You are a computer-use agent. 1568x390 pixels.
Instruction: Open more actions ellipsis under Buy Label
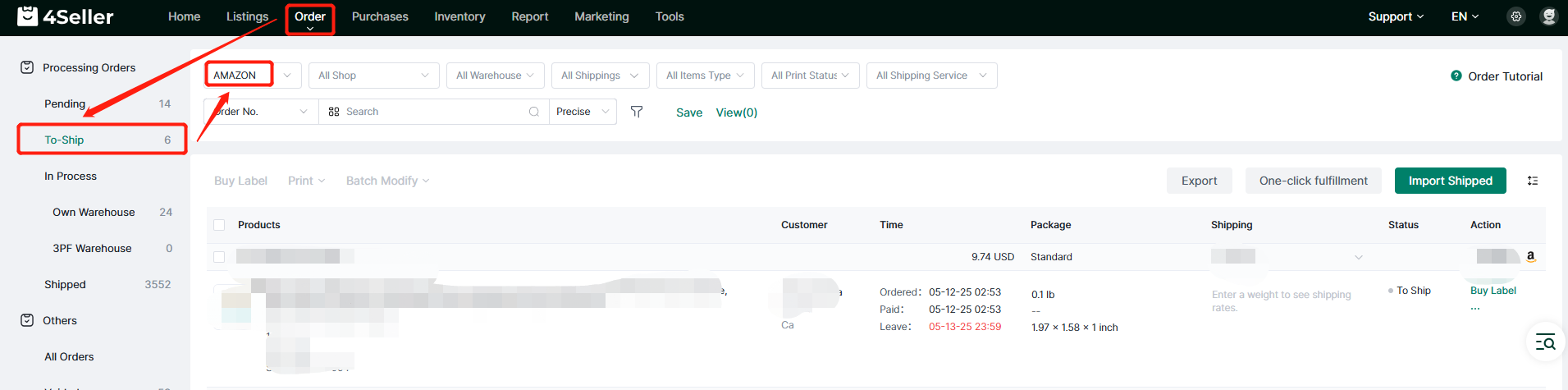pos(1475,309)
